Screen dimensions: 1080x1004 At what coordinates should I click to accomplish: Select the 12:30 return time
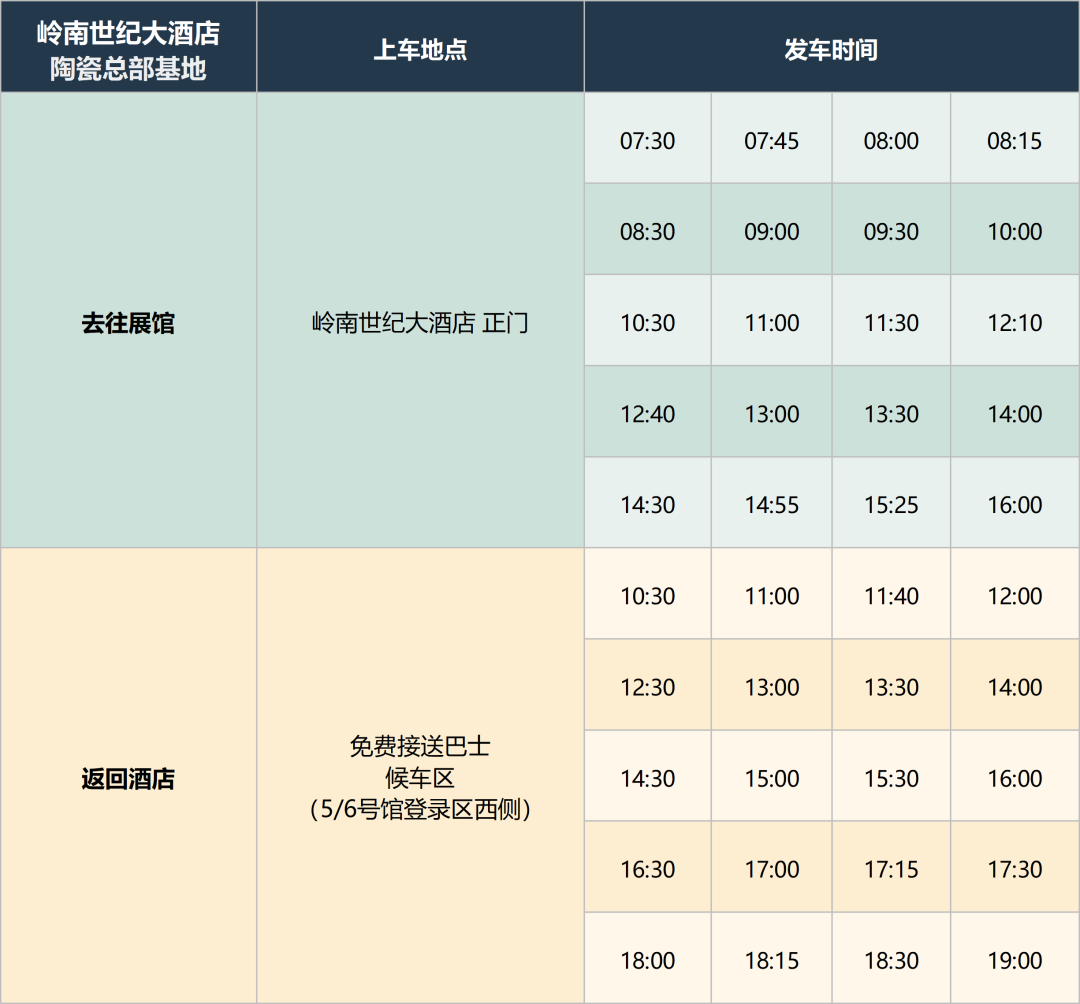[647, 684]
